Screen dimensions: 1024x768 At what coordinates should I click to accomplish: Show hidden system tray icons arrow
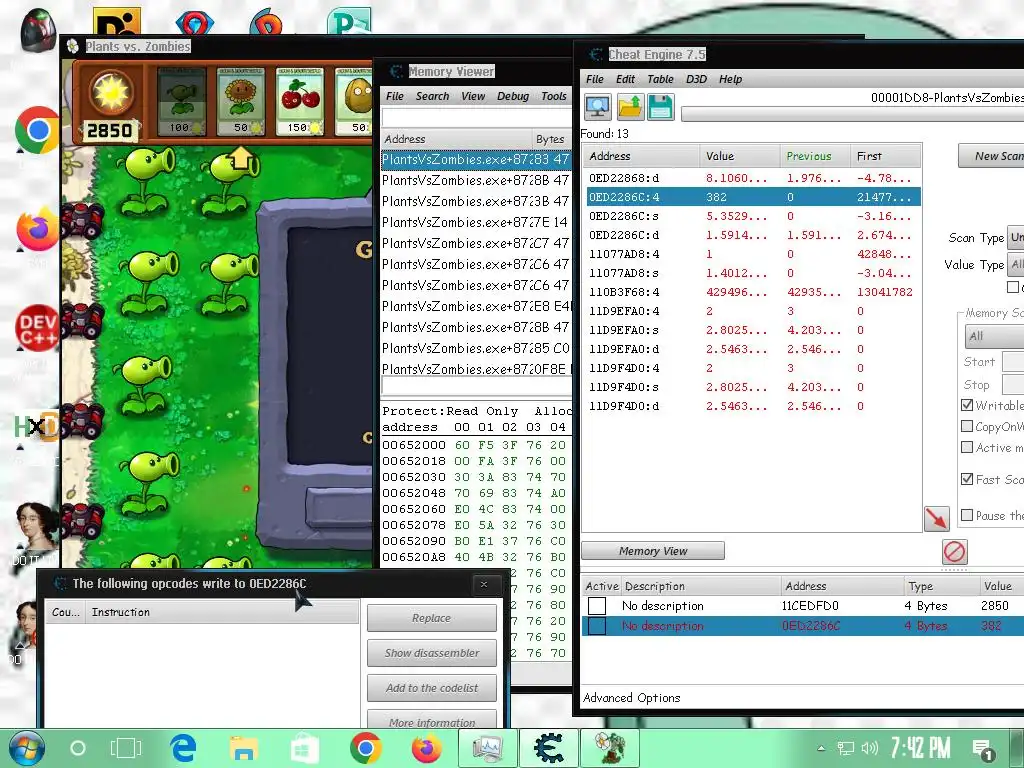pos(822,748)
